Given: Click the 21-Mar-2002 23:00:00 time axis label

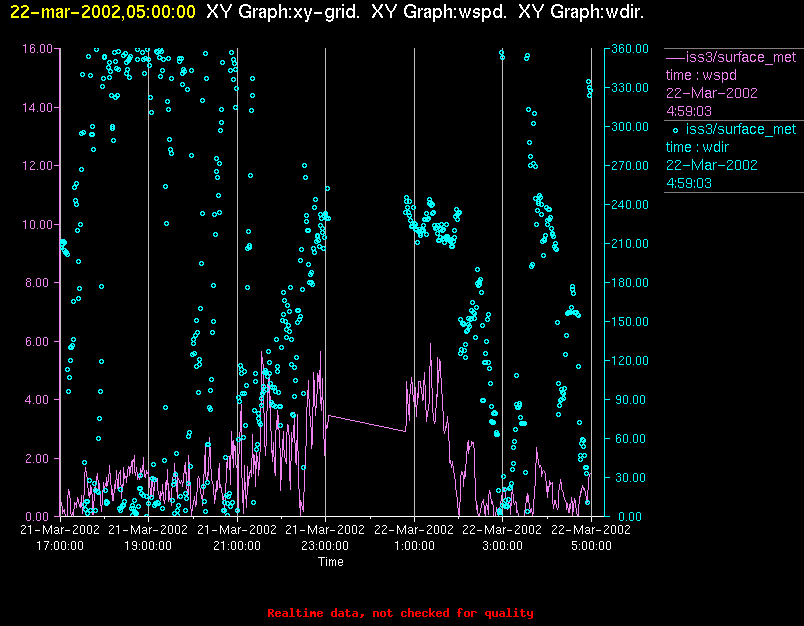Looking at the screenshot, I should coord(325,537).
